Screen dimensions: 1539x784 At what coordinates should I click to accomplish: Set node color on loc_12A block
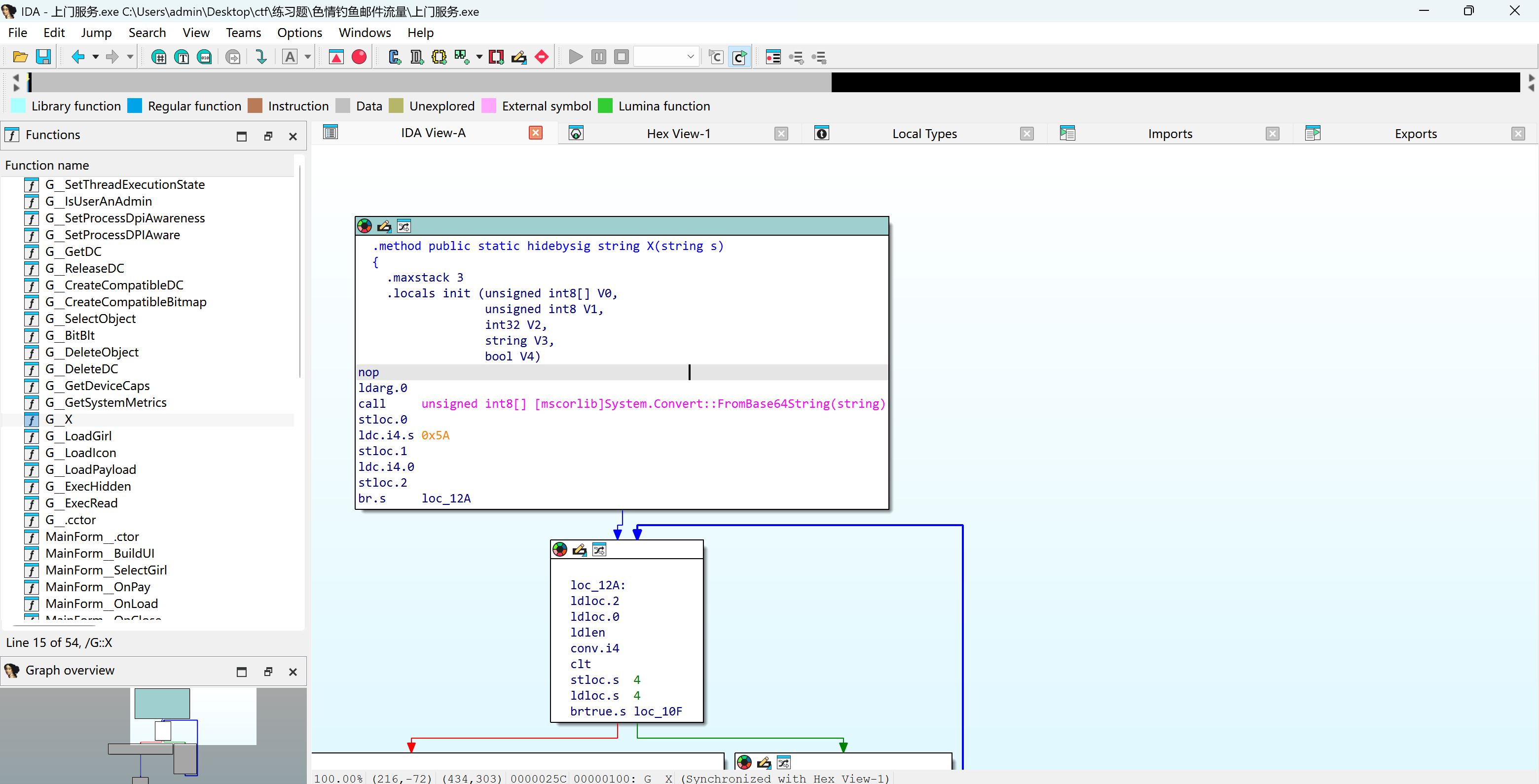click(560, 549)
